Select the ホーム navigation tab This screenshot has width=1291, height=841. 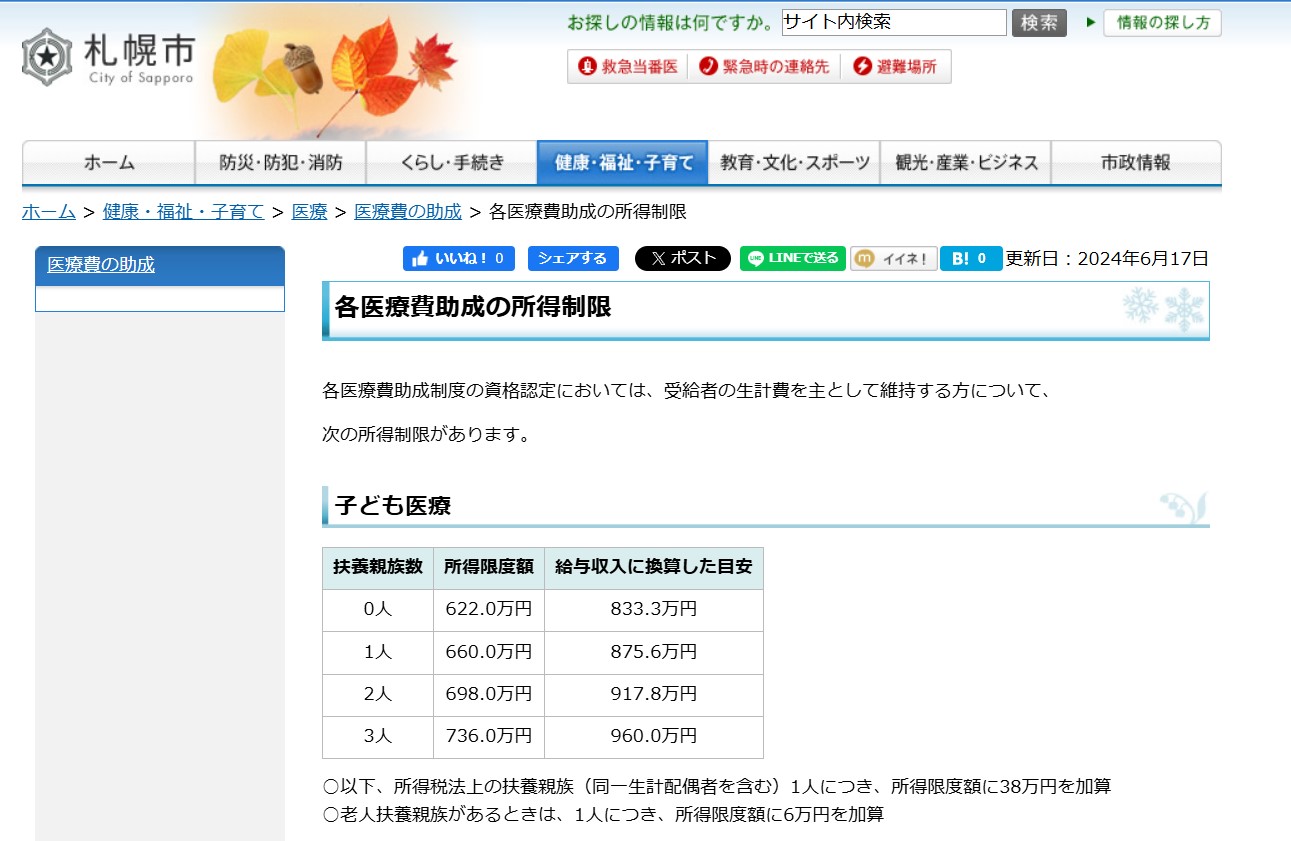tap(109, 163)
